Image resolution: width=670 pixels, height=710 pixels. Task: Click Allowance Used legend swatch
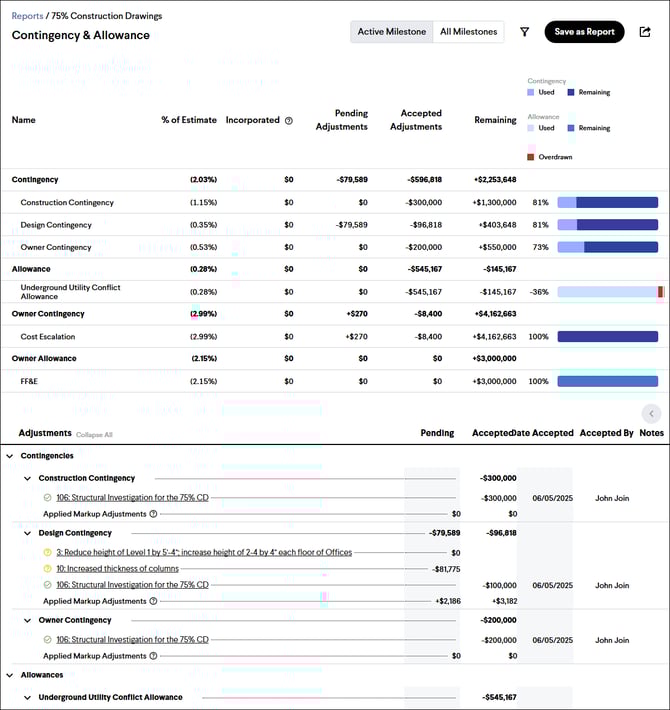(531, 128)
